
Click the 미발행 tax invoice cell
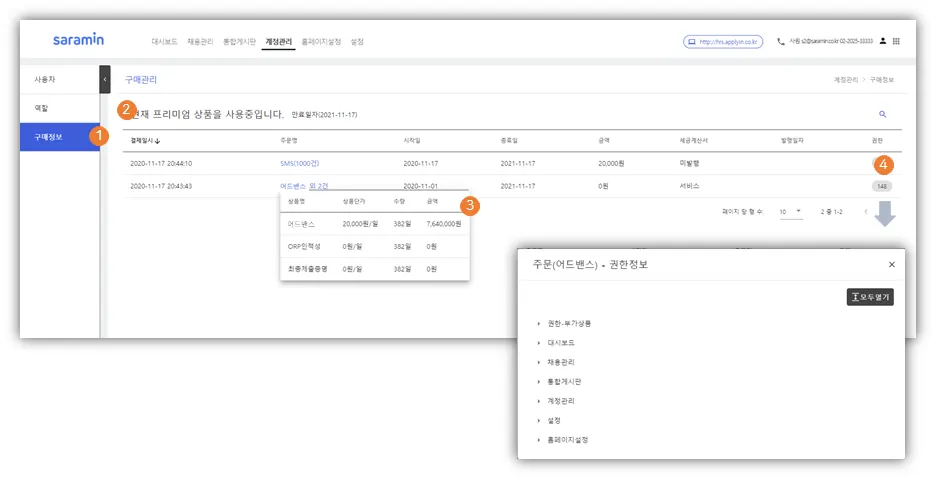click(x=689, y=163)
